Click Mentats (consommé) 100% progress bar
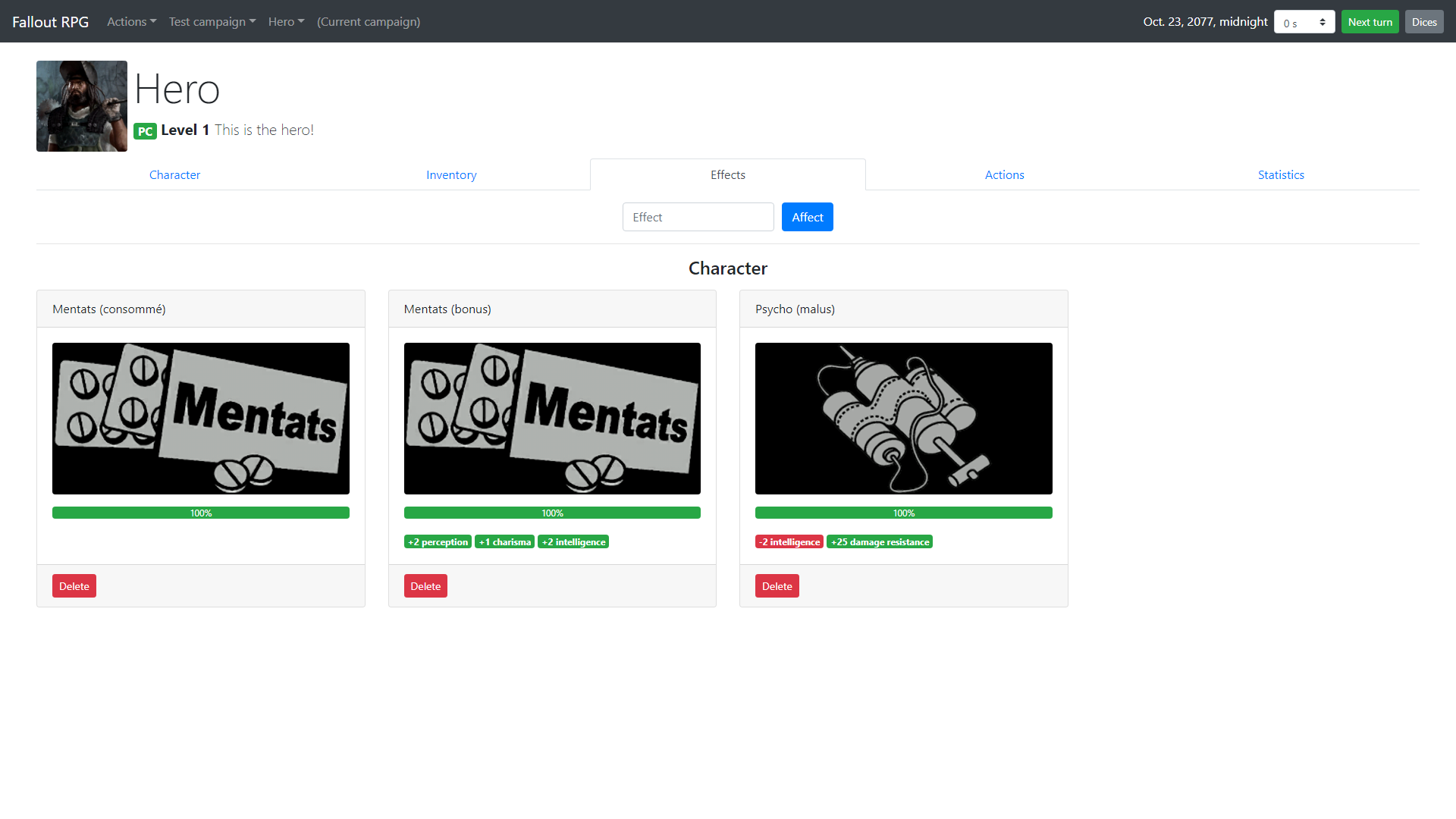Screen dimensions: 1456x819 click(x=201, y=513)
